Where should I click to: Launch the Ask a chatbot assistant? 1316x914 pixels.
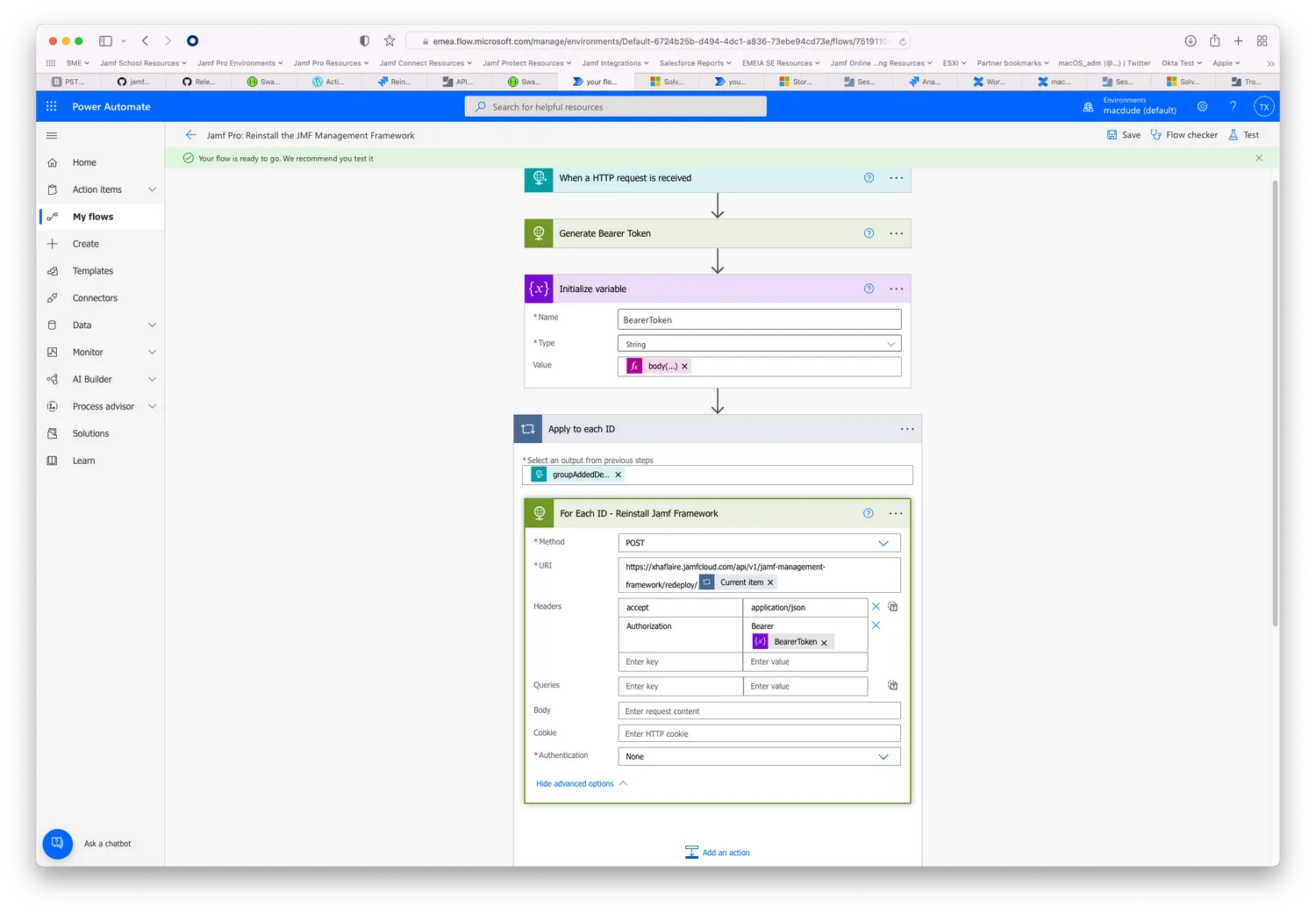tap(56, 843)
